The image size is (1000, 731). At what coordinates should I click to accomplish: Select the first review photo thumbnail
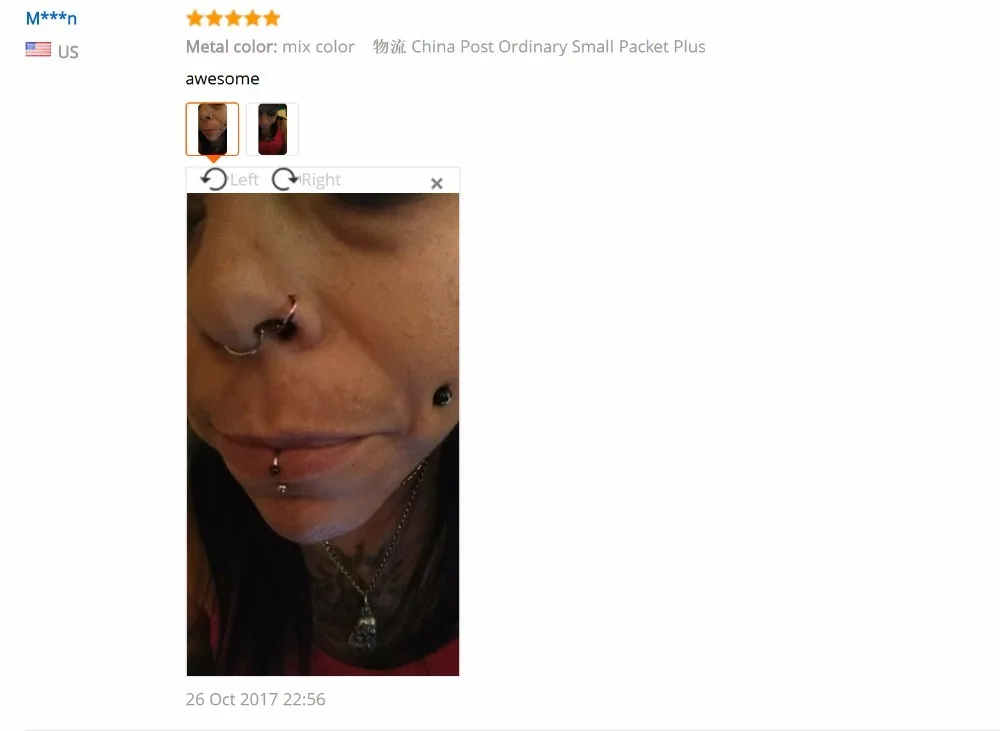pyautogui.click(x=212, y=129)
